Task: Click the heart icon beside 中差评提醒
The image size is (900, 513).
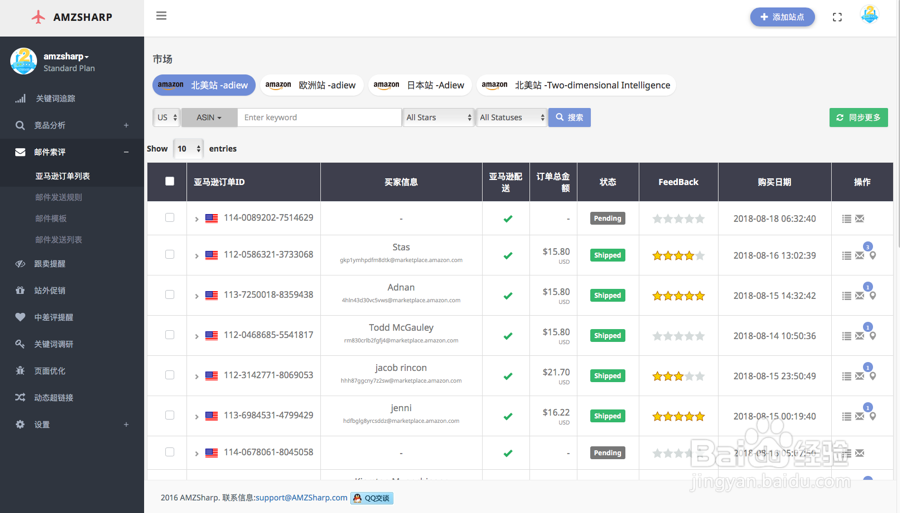Action: (20, 317)
